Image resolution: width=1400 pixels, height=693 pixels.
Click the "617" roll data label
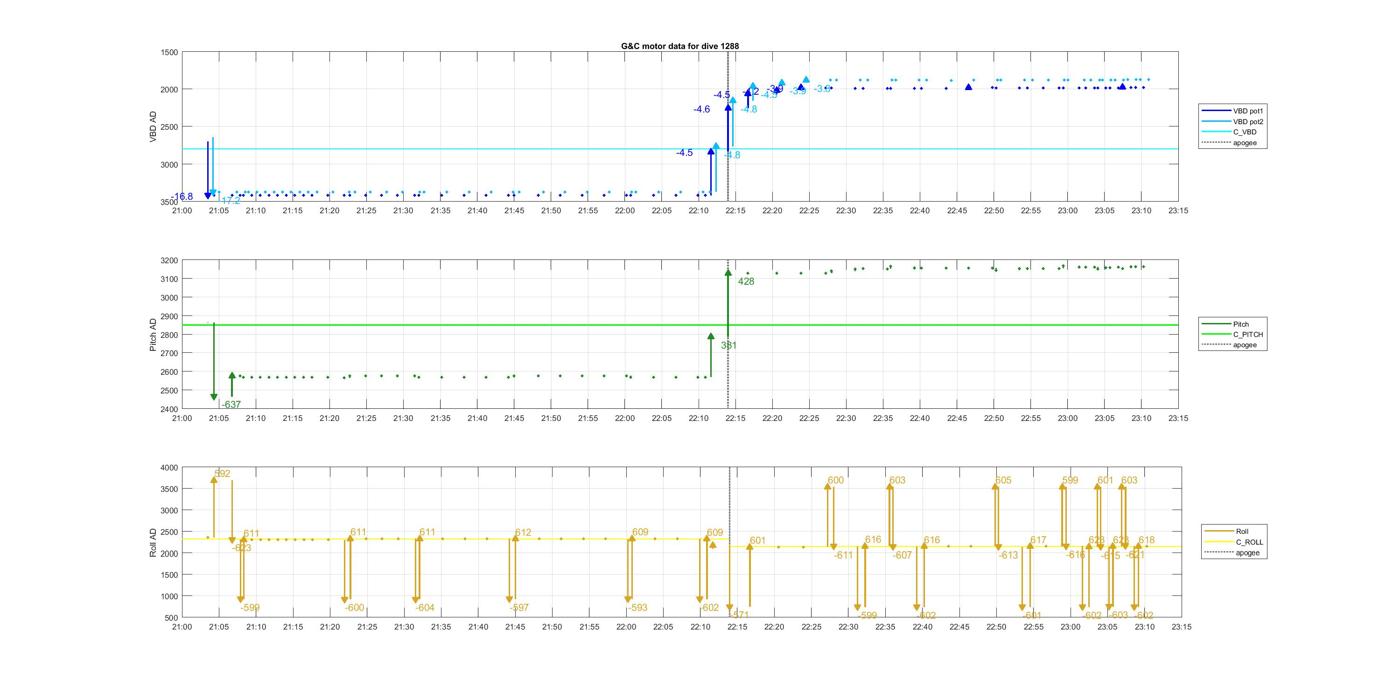click(x=1038, y=541)
